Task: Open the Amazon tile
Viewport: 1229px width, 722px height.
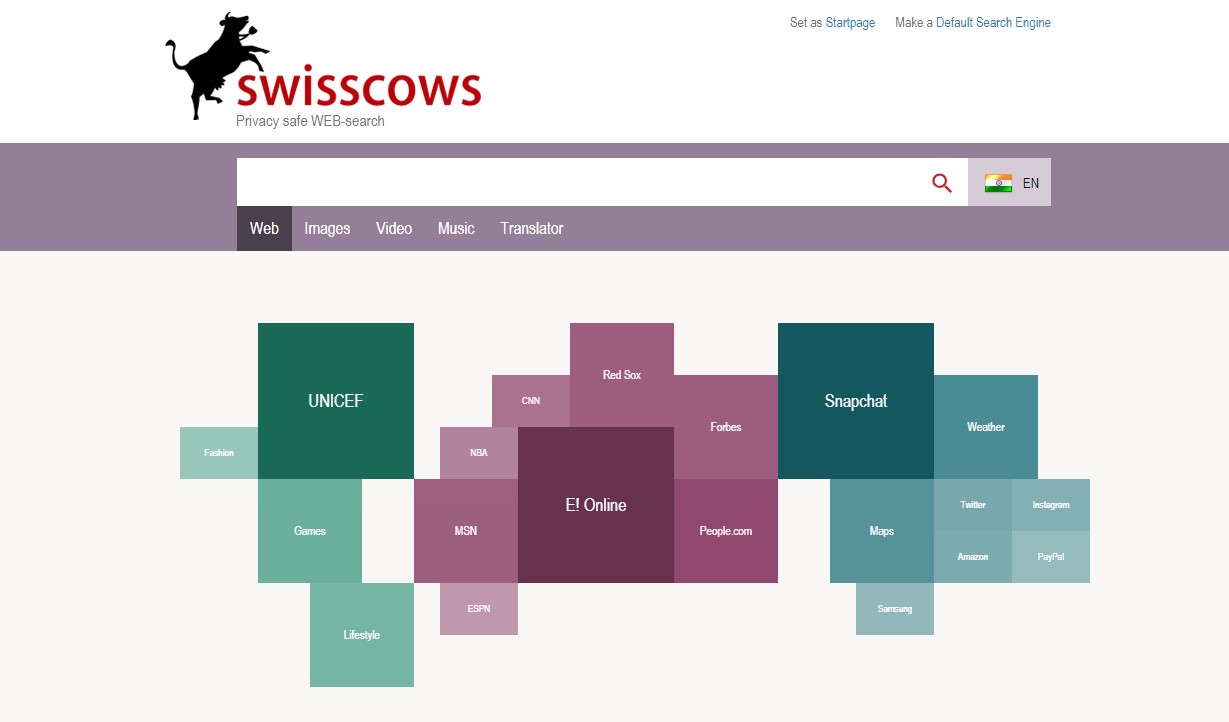Action: [x=973, y=557]
